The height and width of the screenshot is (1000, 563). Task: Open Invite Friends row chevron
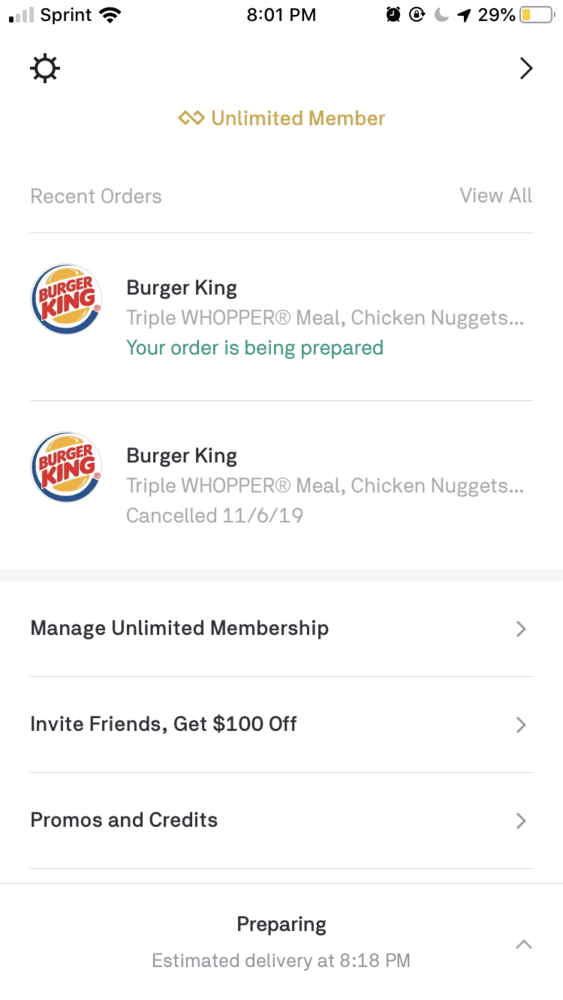click(x=521, y=725)
